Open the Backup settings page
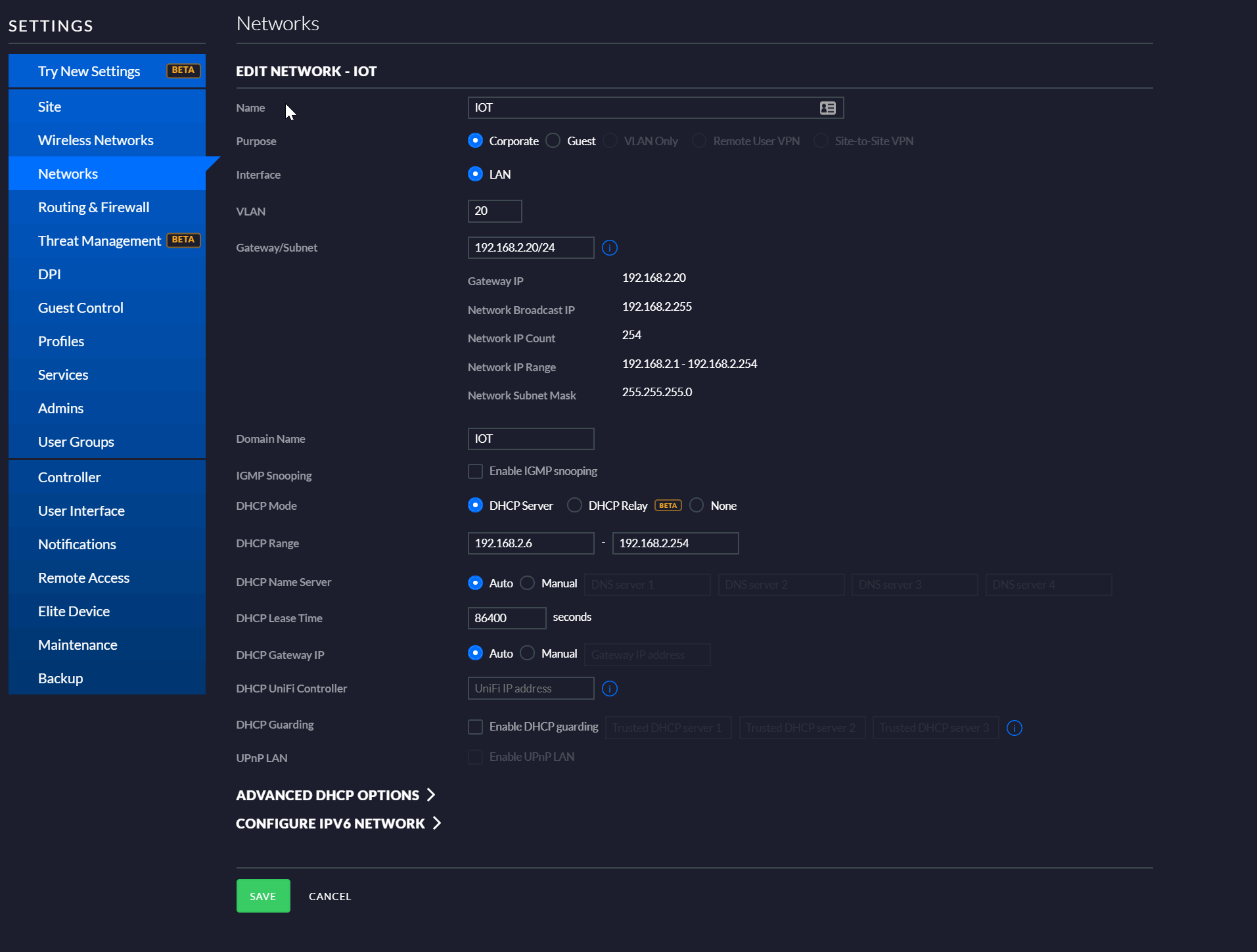Screen dimensions: 1257x952 [x=60, y=678]
